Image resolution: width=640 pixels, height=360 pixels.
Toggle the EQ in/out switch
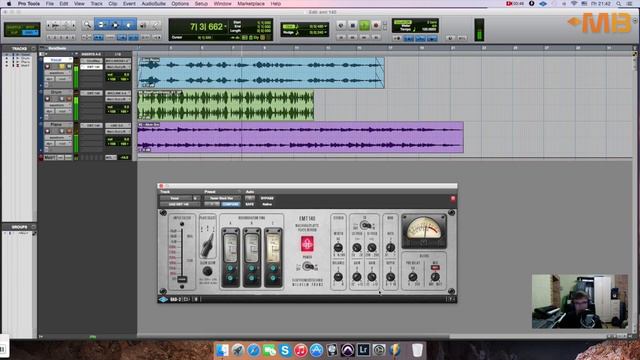pyautogui.click(x=365, y=225)
